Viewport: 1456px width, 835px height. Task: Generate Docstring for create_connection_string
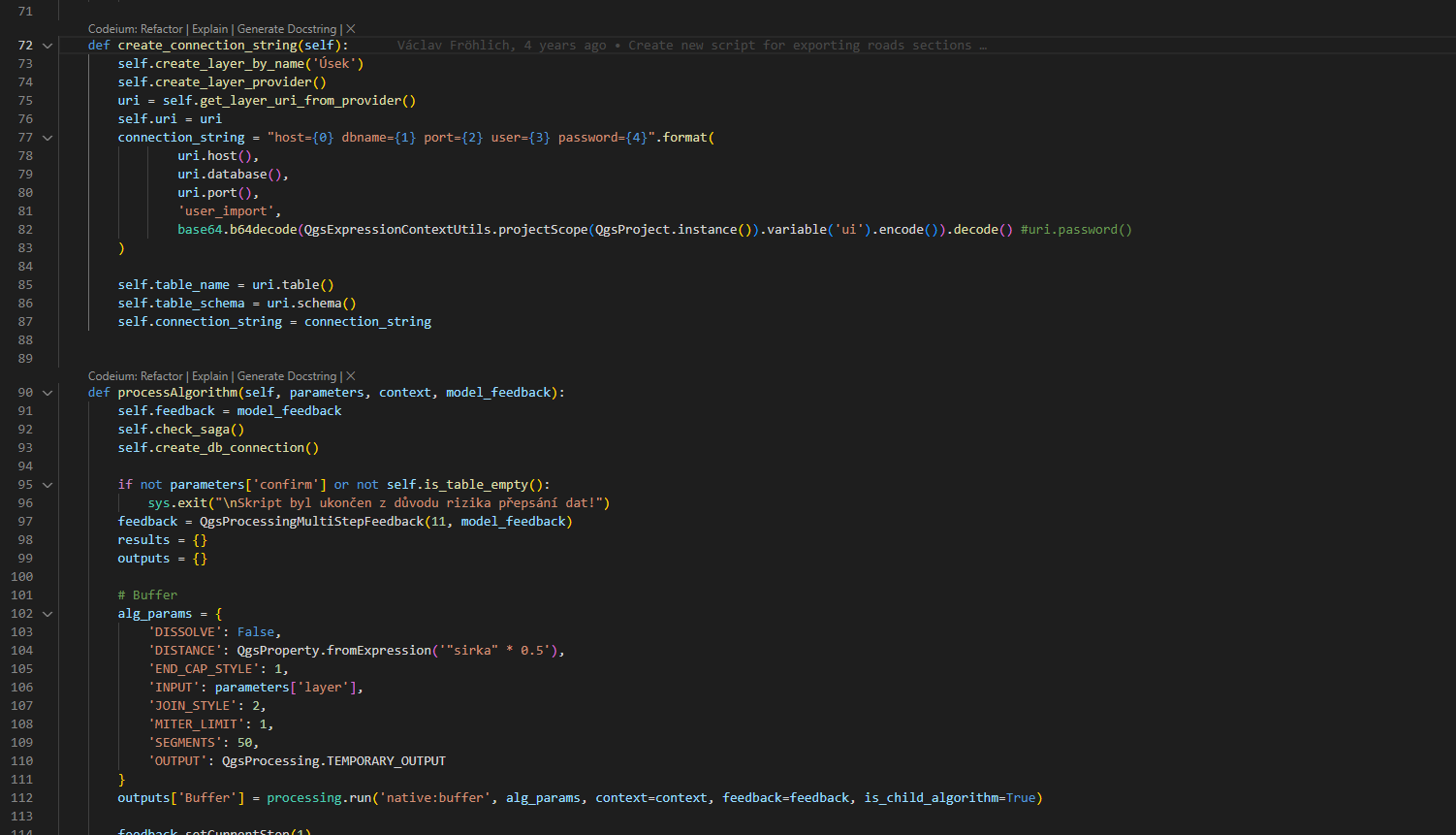[286, 29]
